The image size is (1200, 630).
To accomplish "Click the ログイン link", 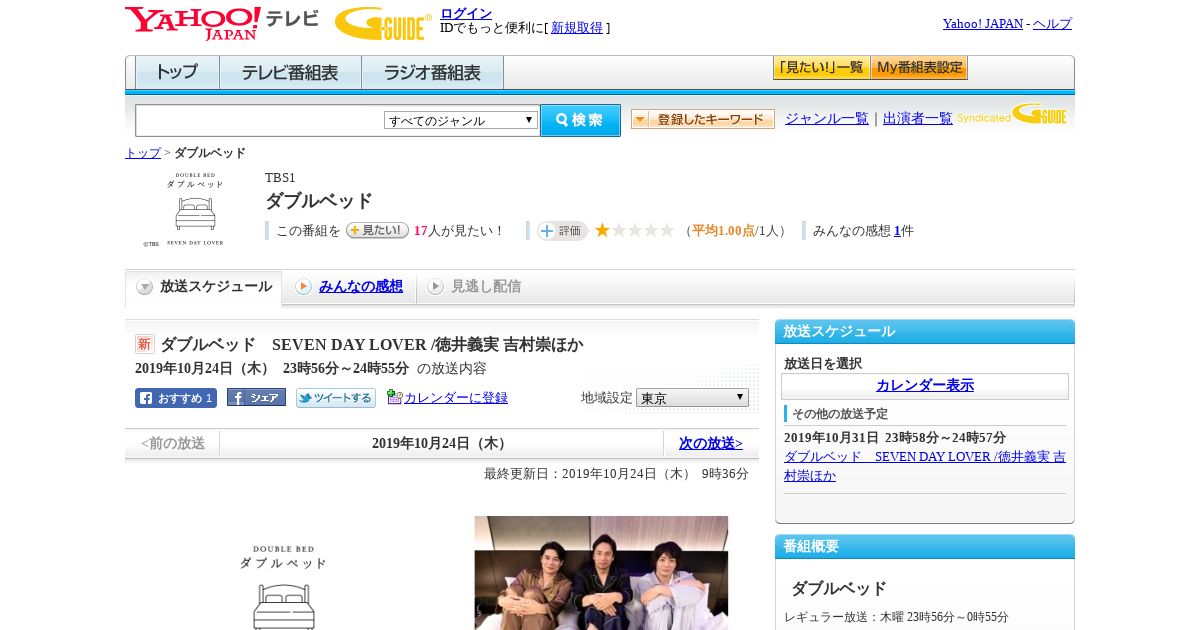I will pos(466,13).
